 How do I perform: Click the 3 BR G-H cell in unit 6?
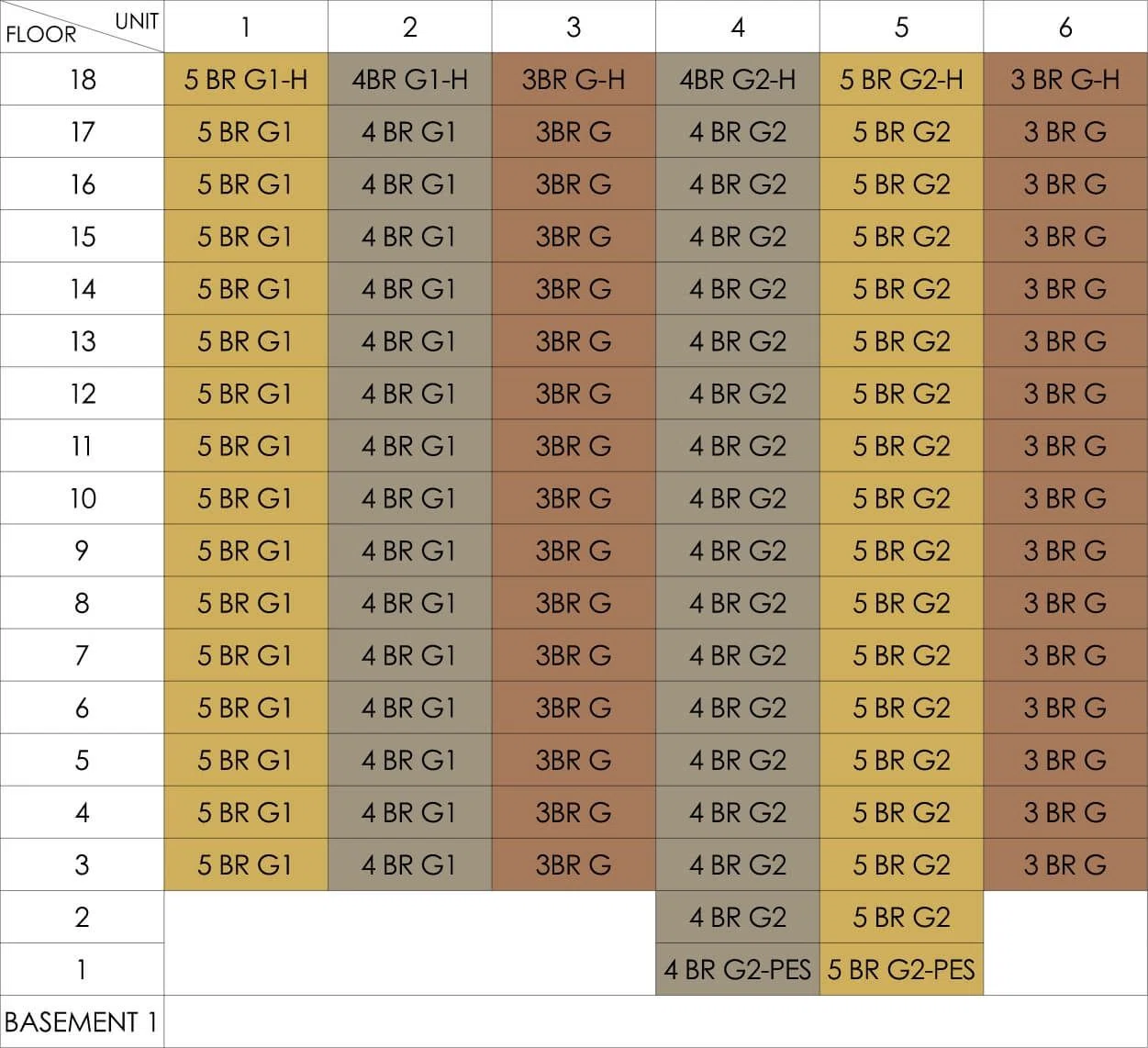1065,79
